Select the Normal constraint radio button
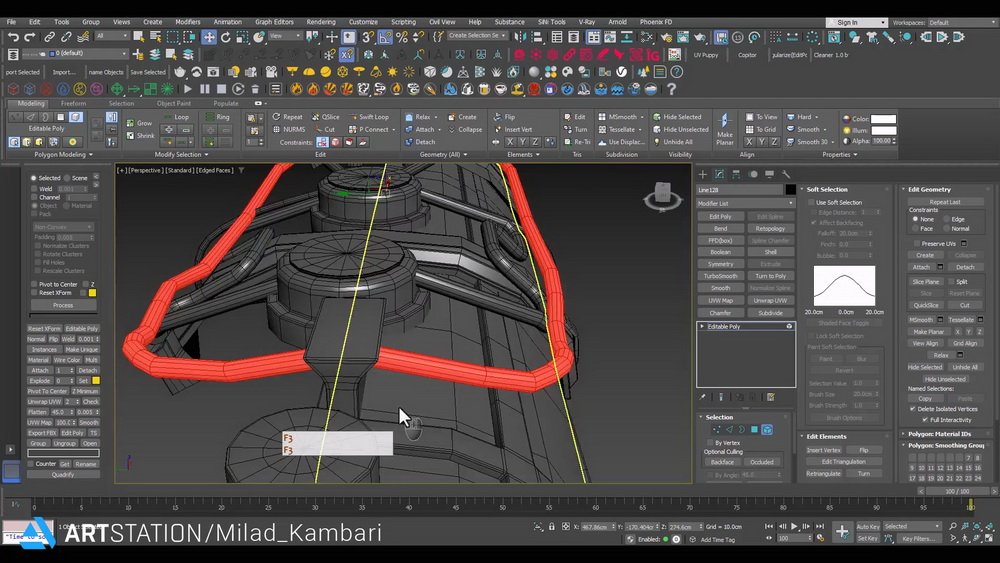 point(946,228)
